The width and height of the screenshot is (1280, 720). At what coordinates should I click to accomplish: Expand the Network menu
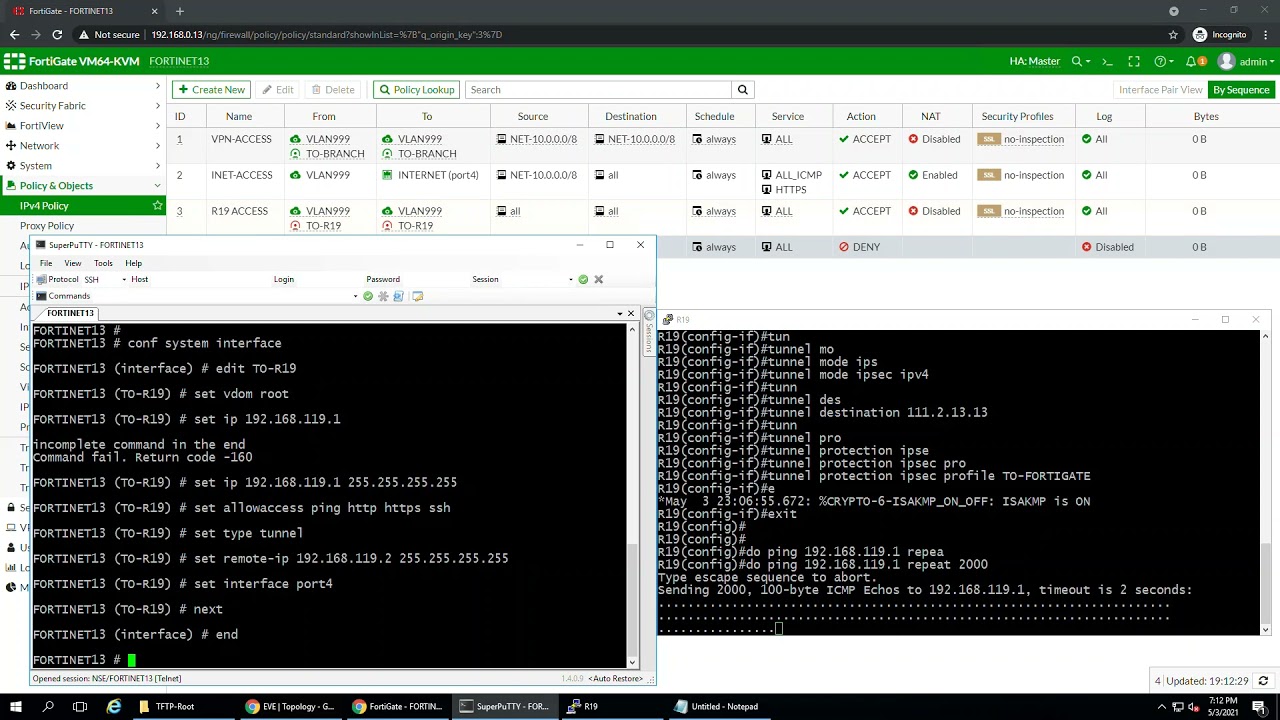[x=83, y=146]
